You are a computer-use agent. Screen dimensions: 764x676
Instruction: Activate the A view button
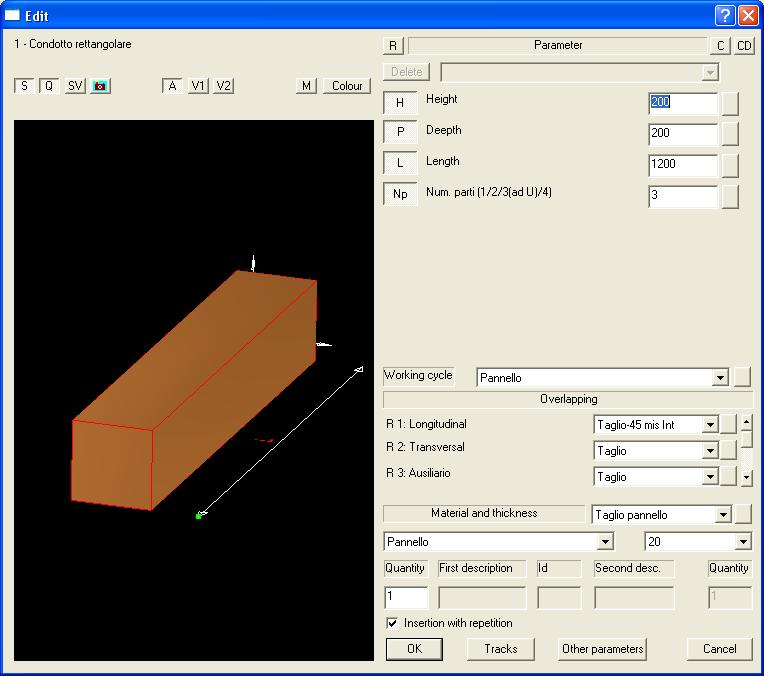pos(172,86)
